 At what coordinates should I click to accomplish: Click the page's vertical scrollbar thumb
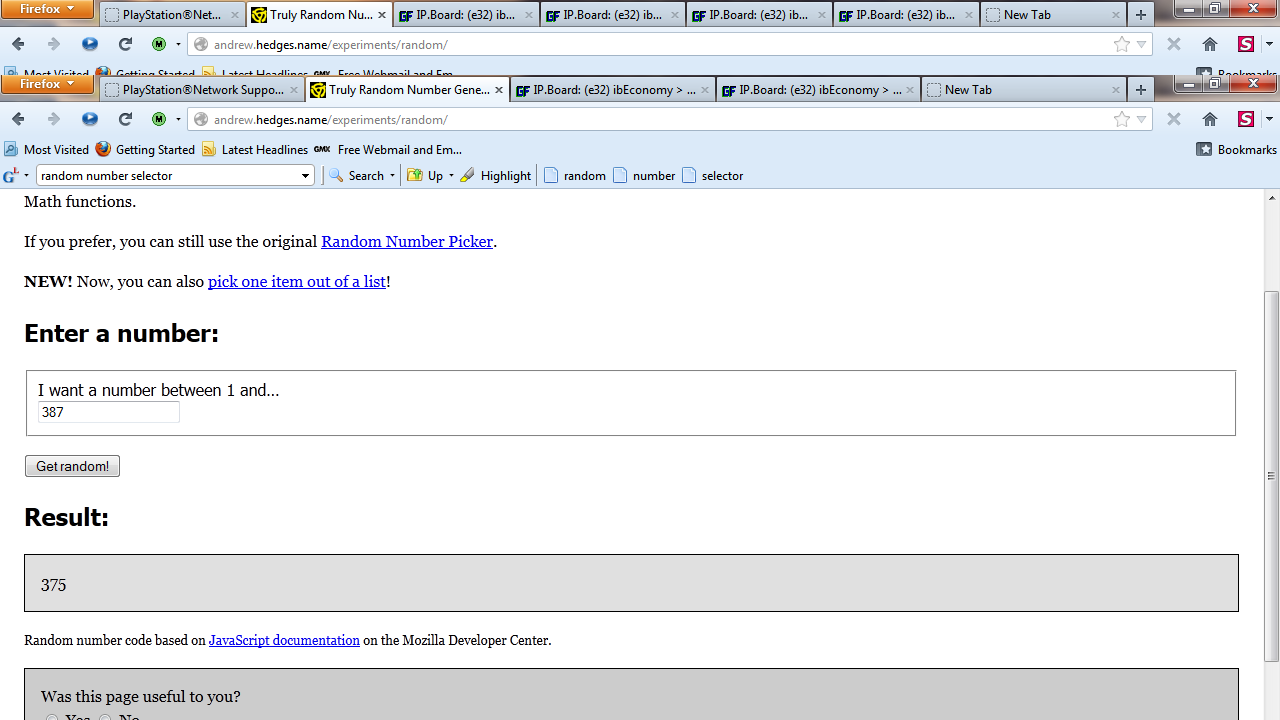(1271, 476)
